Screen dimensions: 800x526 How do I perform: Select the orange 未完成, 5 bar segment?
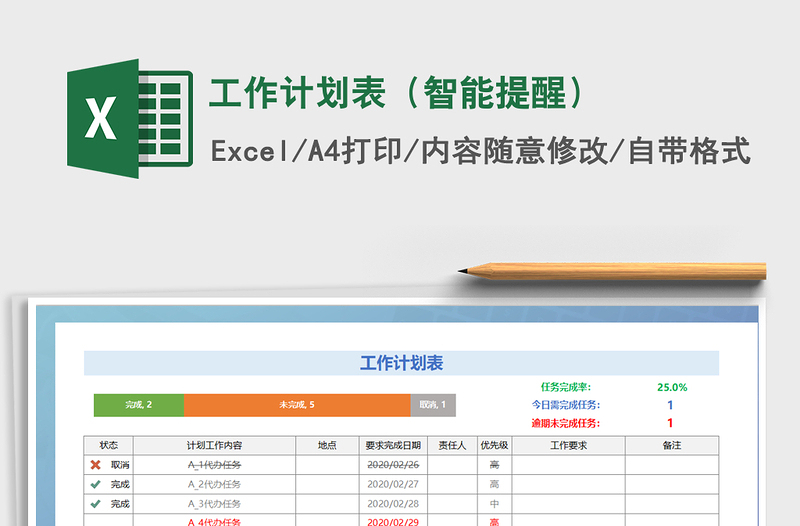(x=297, y=405)
